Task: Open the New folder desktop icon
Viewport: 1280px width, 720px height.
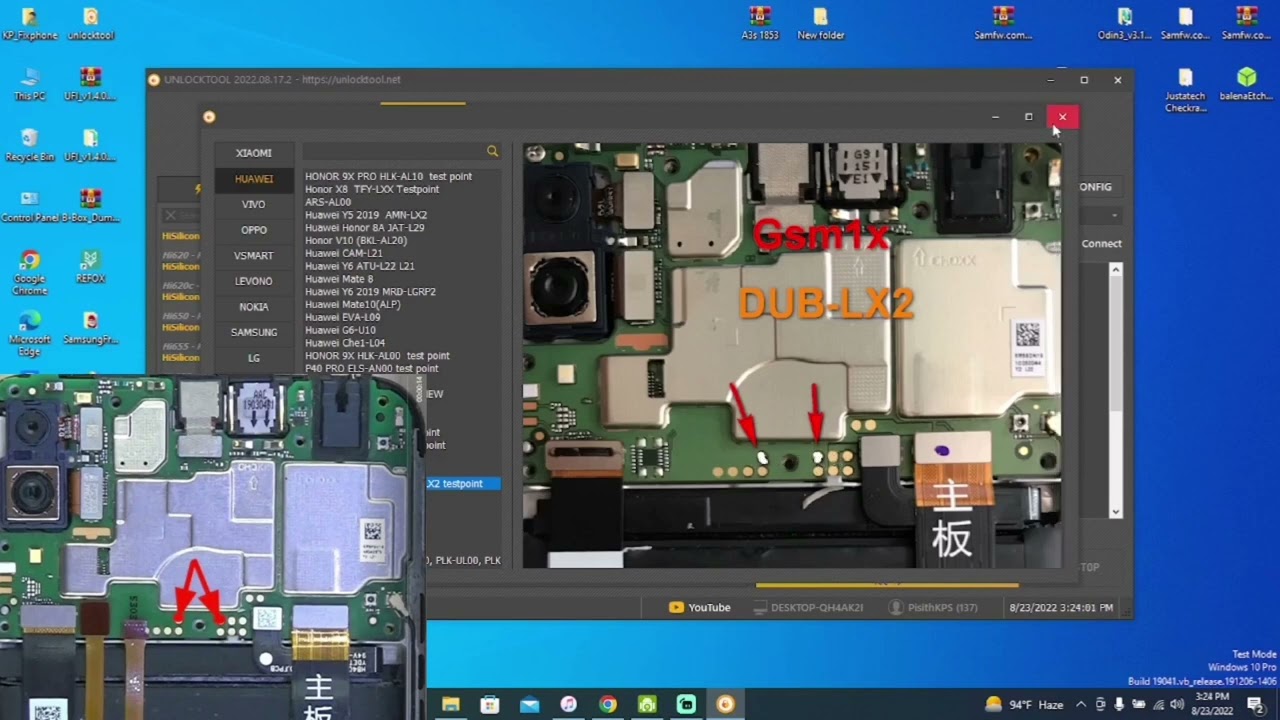Action: [821, 24]
